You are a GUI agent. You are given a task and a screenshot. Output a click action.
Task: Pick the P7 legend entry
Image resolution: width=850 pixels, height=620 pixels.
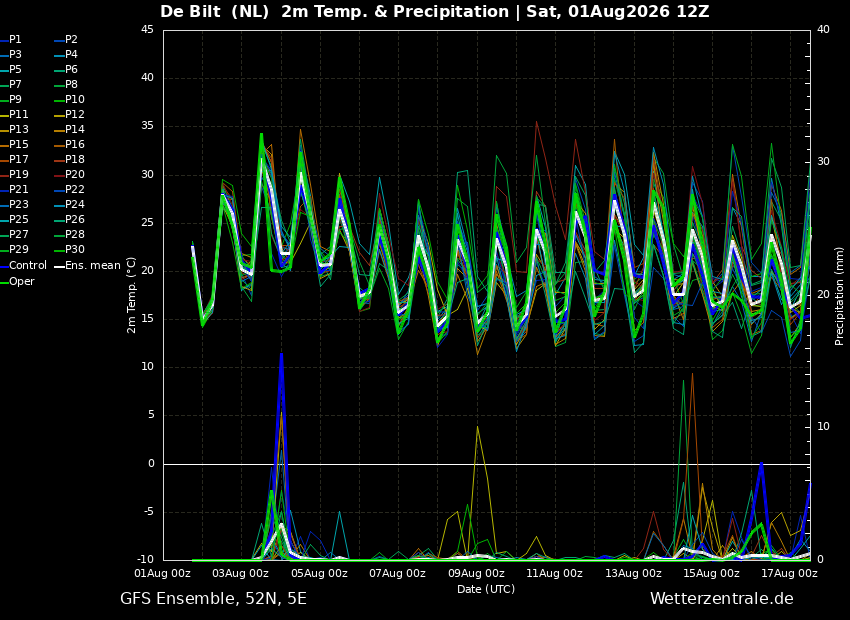[x=11, y=85]
